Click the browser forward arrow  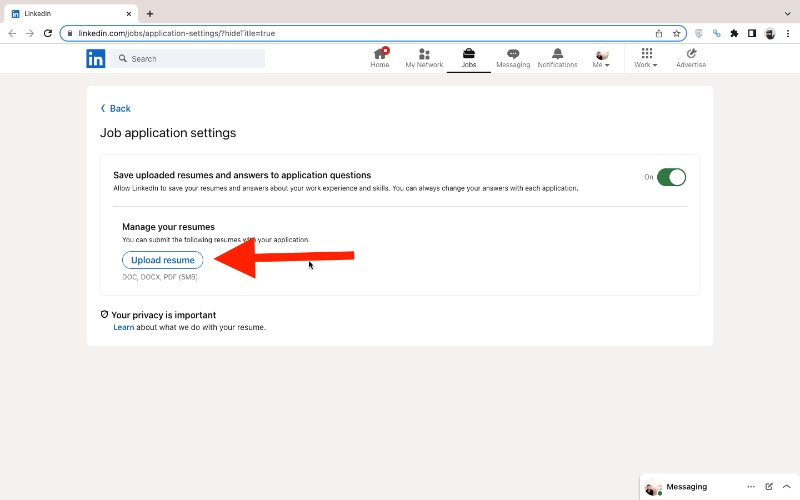30,33
